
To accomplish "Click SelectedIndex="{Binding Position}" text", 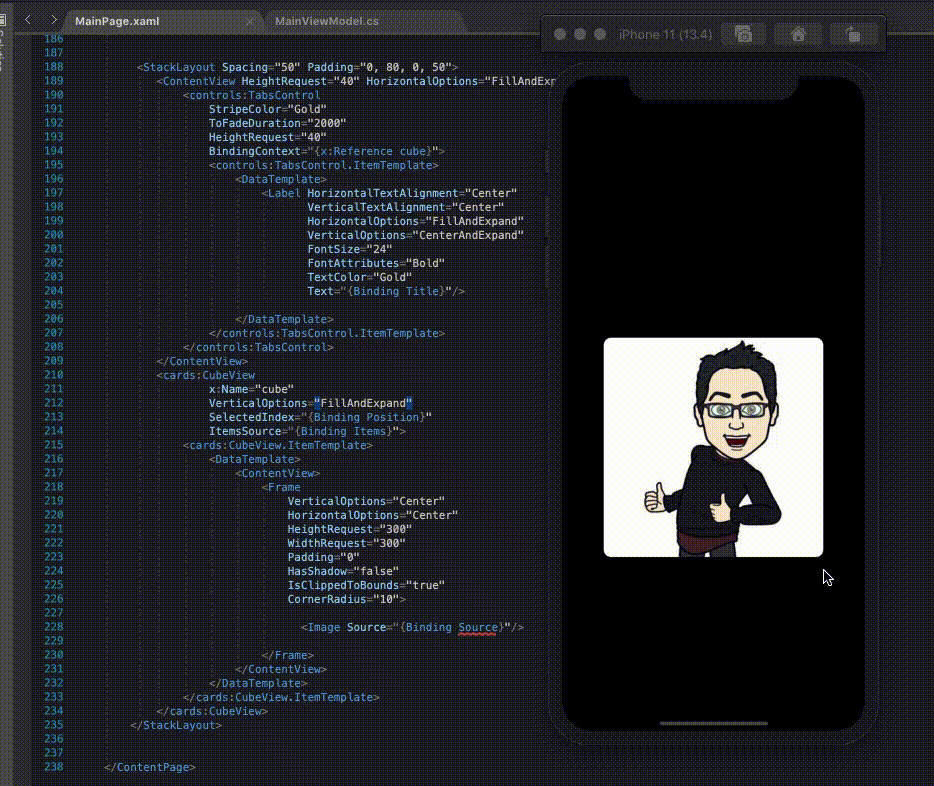I will [x=320, y=417].
